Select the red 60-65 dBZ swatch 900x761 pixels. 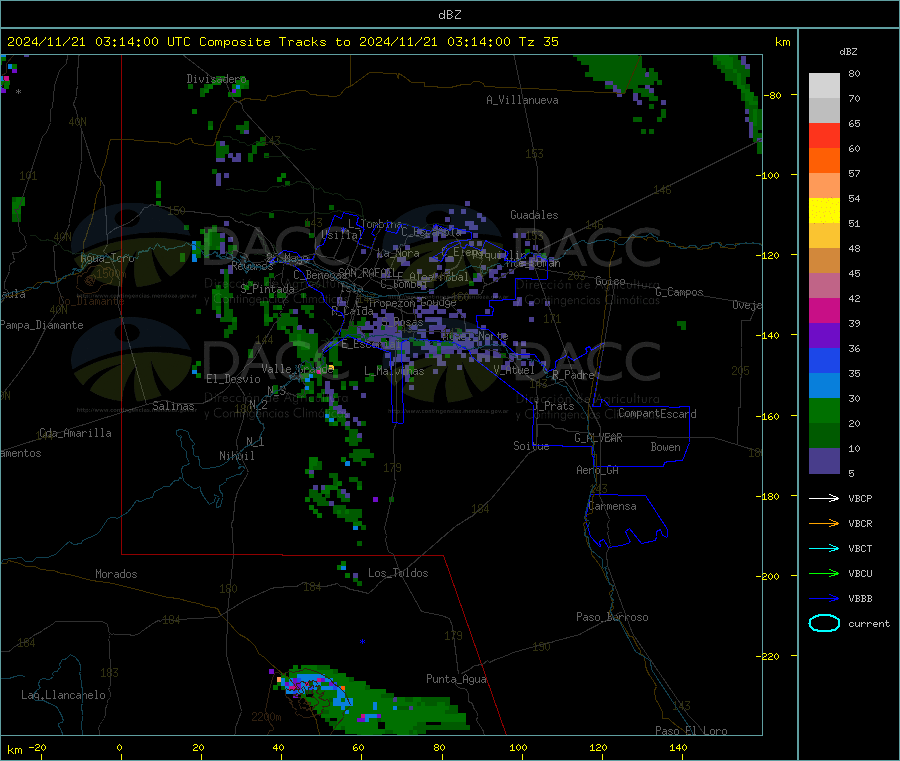pos(824,135)
